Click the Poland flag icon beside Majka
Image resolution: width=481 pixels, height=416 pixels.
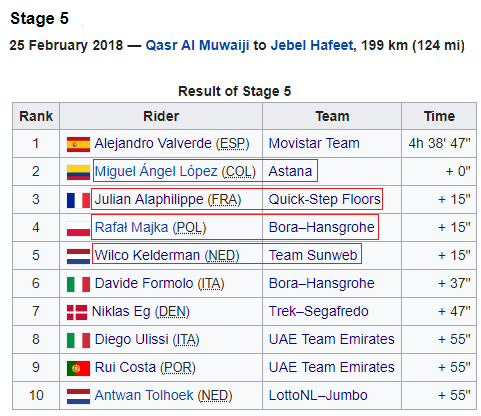click(78, 228)
